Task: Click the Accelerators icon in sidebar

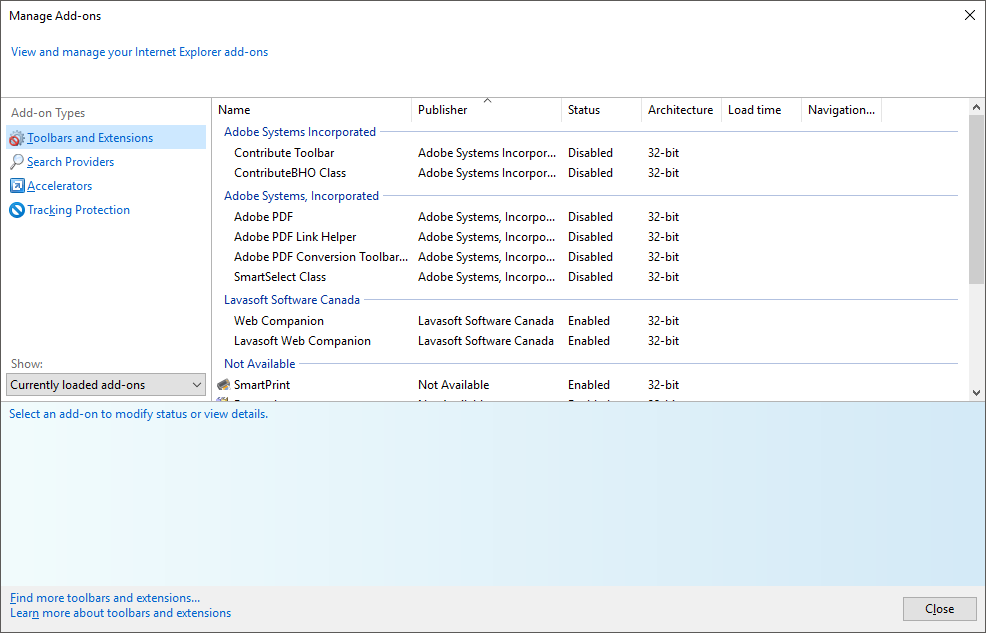Action: coord(17,186)
